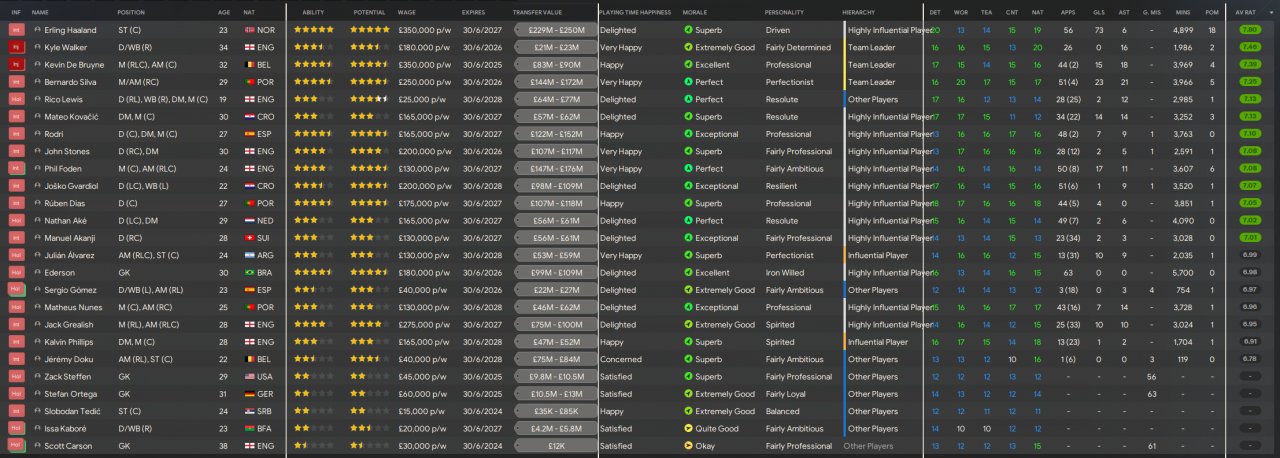Open Julián Álvarez's player profile

67,255
